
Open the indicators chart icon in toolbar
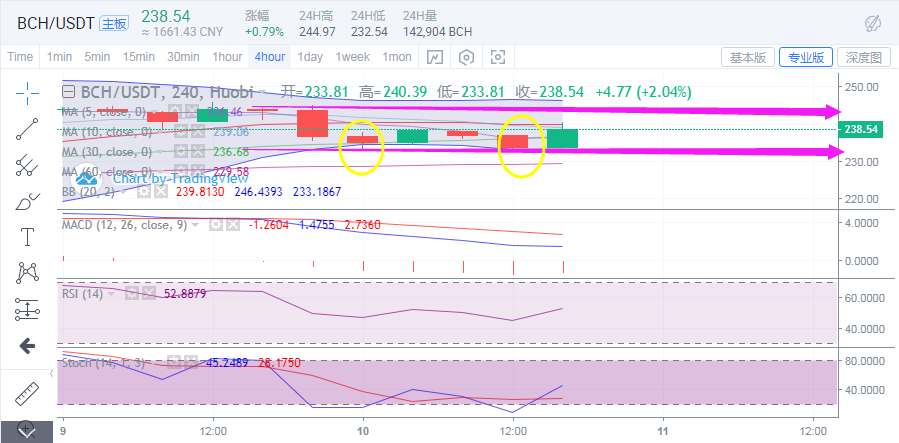[x=435, y=57]
